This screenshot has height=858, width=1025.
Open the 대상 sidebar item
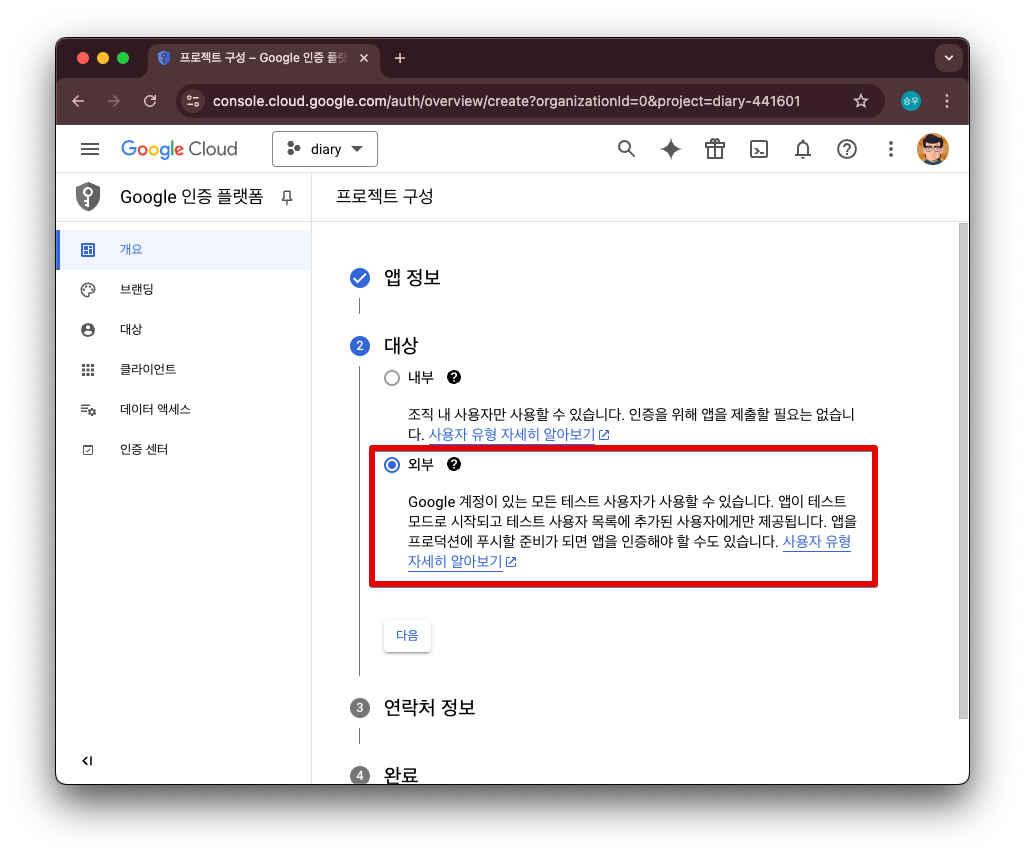pos(184,329)
